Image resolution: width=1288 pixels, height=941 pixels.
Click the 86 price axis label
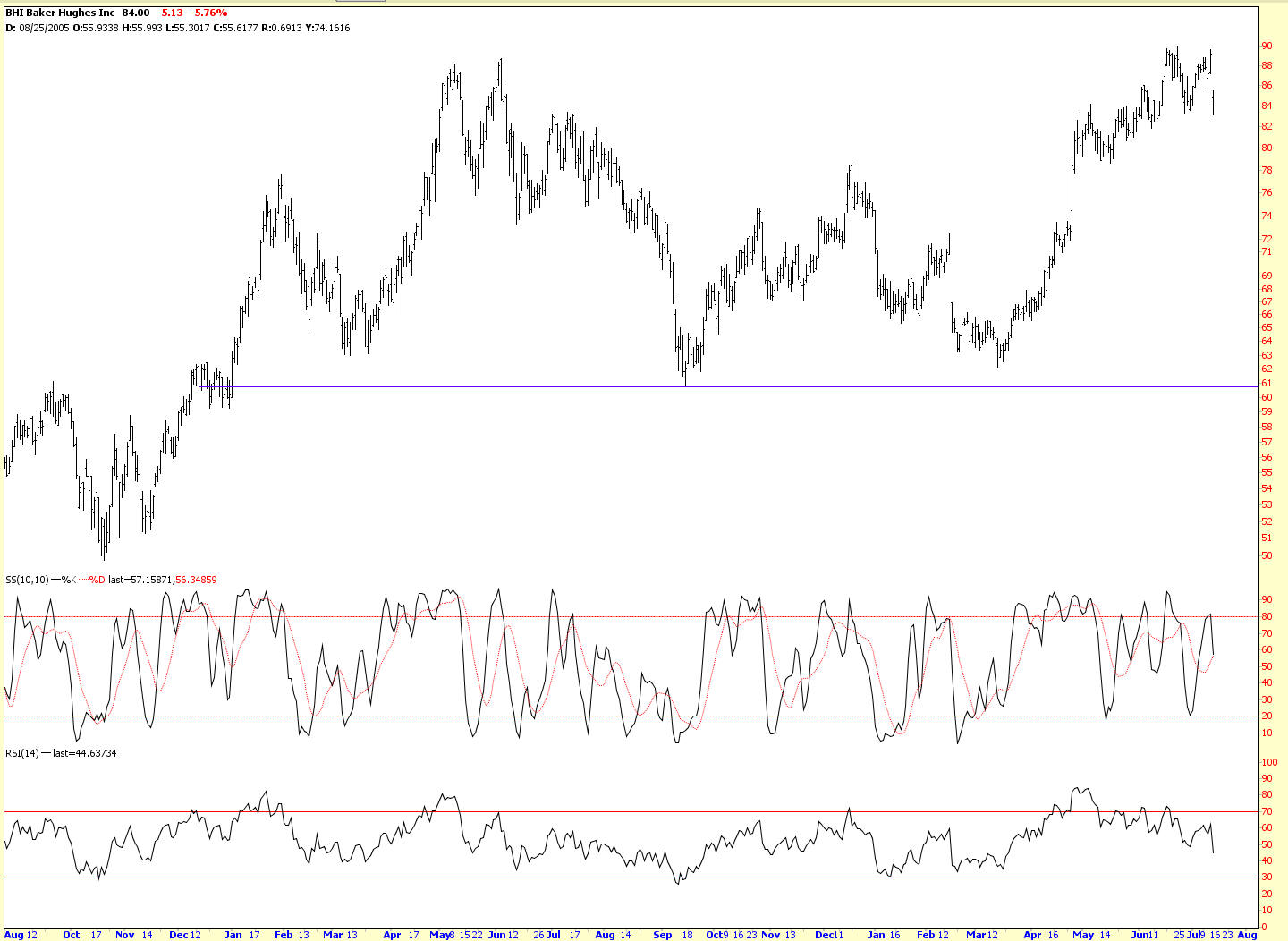1267,86
